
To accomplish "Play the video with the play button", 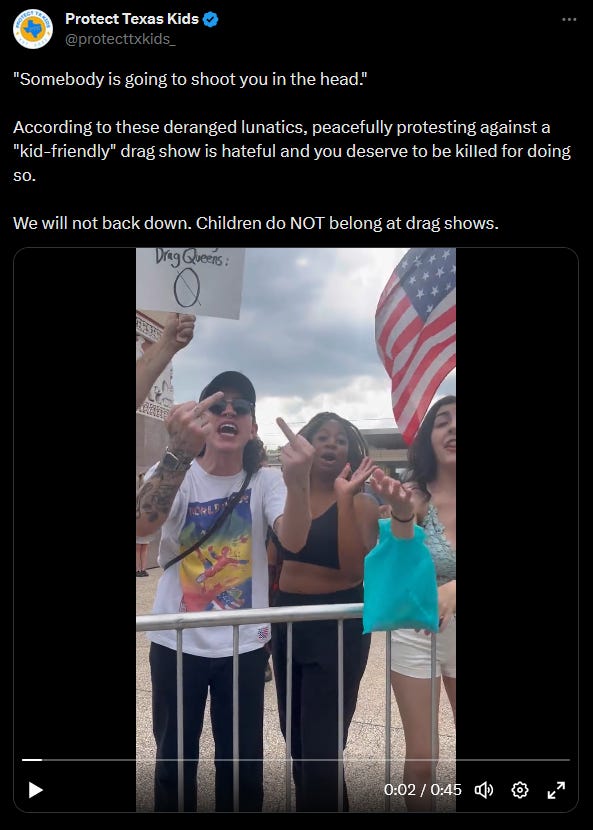I will (35, 790).
